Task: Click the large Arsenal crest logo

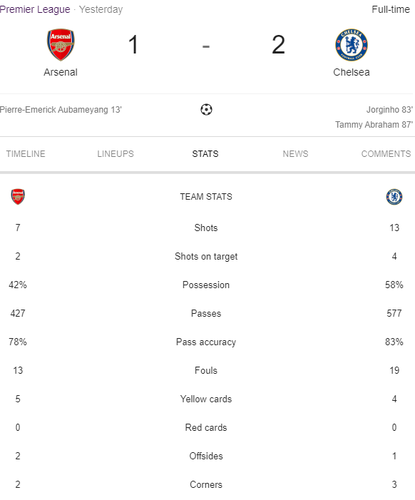Action: pos(61,45)
